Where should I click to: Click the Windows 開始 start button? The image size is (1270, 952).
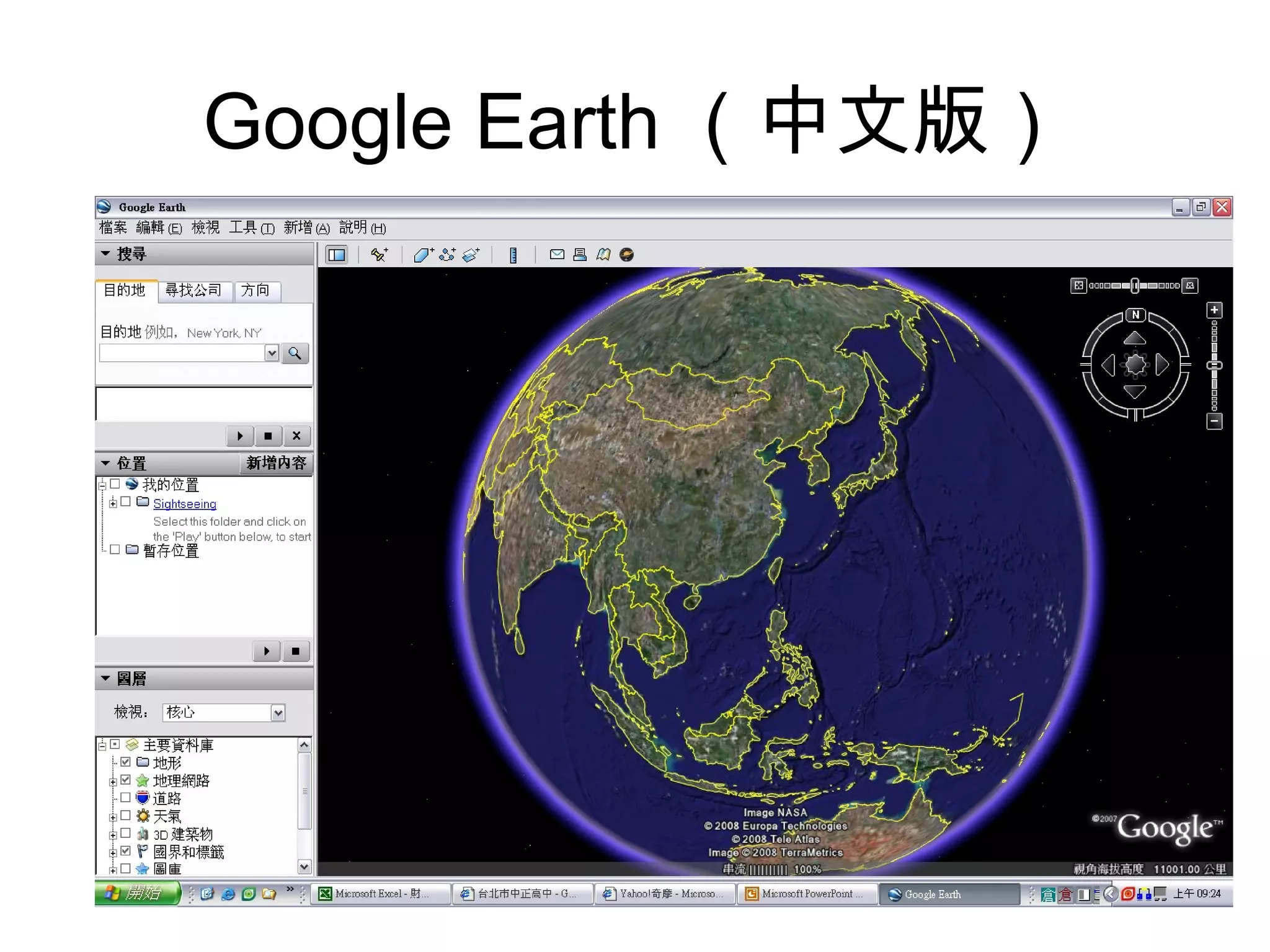click(138, 893)
